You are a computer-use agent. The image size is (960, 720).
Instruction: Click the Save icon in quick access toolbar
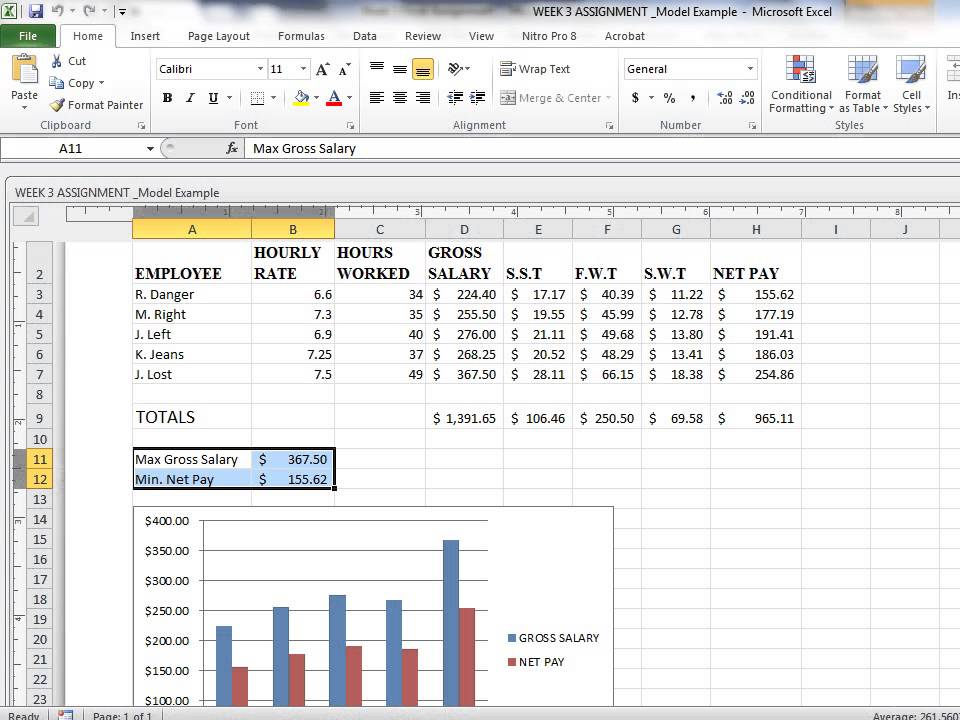[36, 11]
